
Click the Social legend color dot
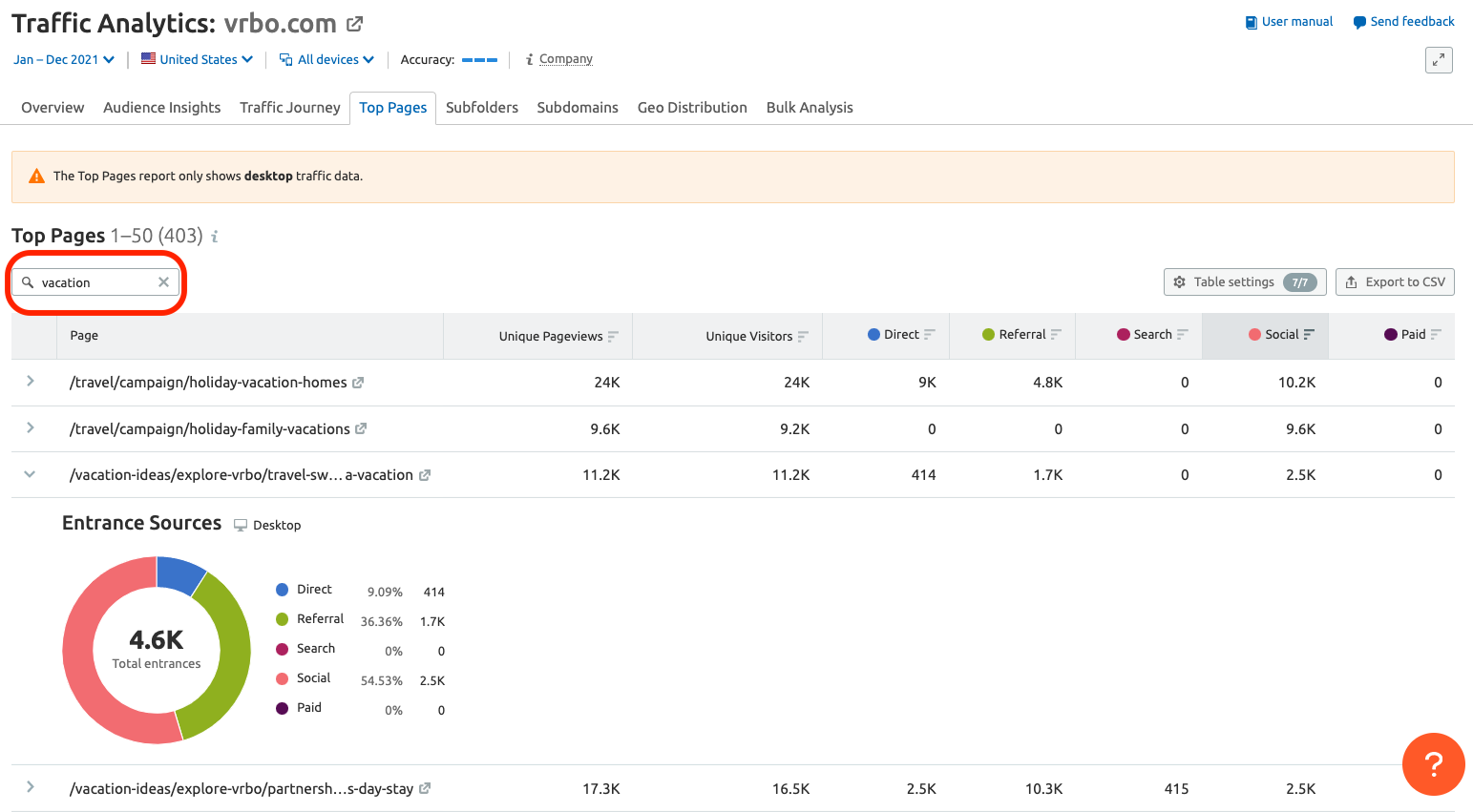point(282,678)
